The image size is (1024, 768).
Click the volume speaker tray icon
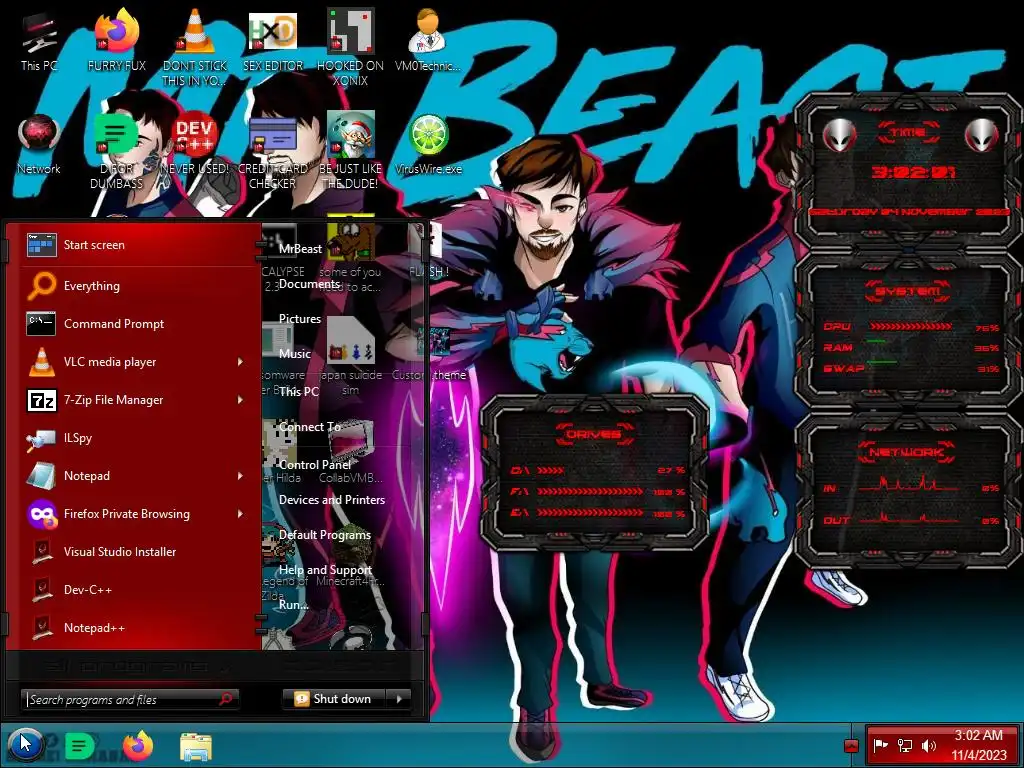(x=928, y=745)
